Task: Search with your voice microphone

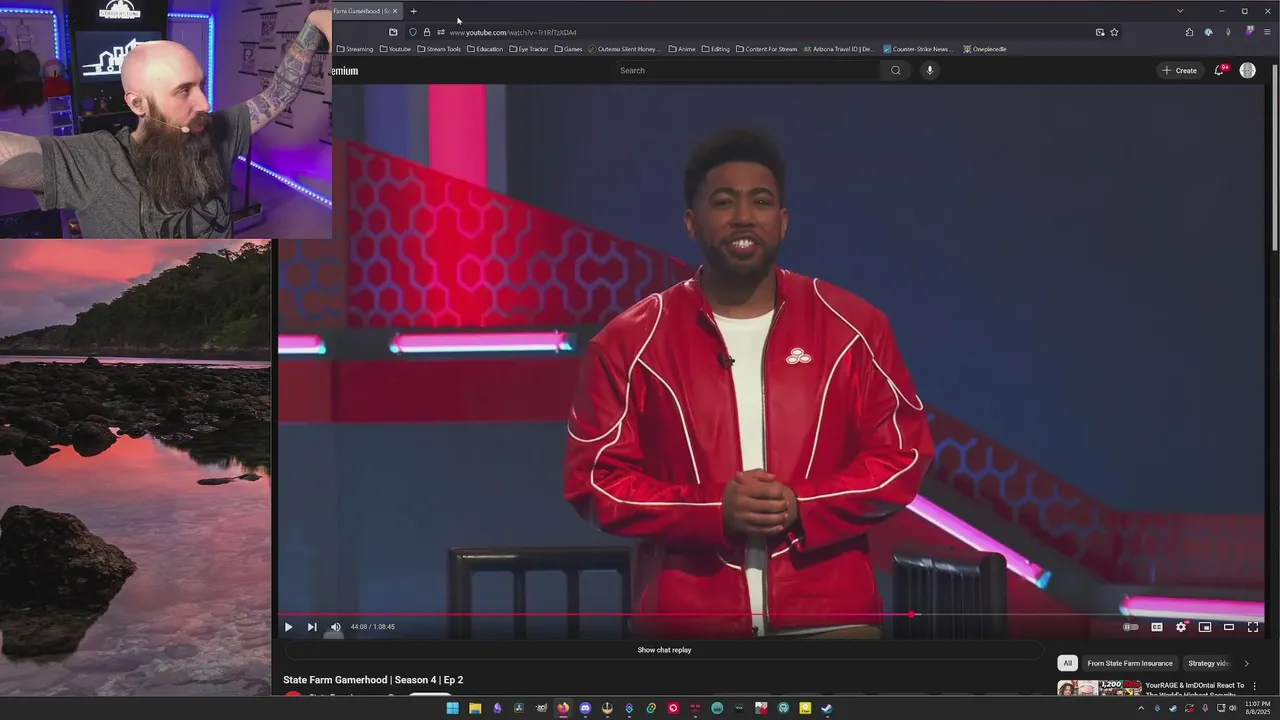Action: (929, 70)
